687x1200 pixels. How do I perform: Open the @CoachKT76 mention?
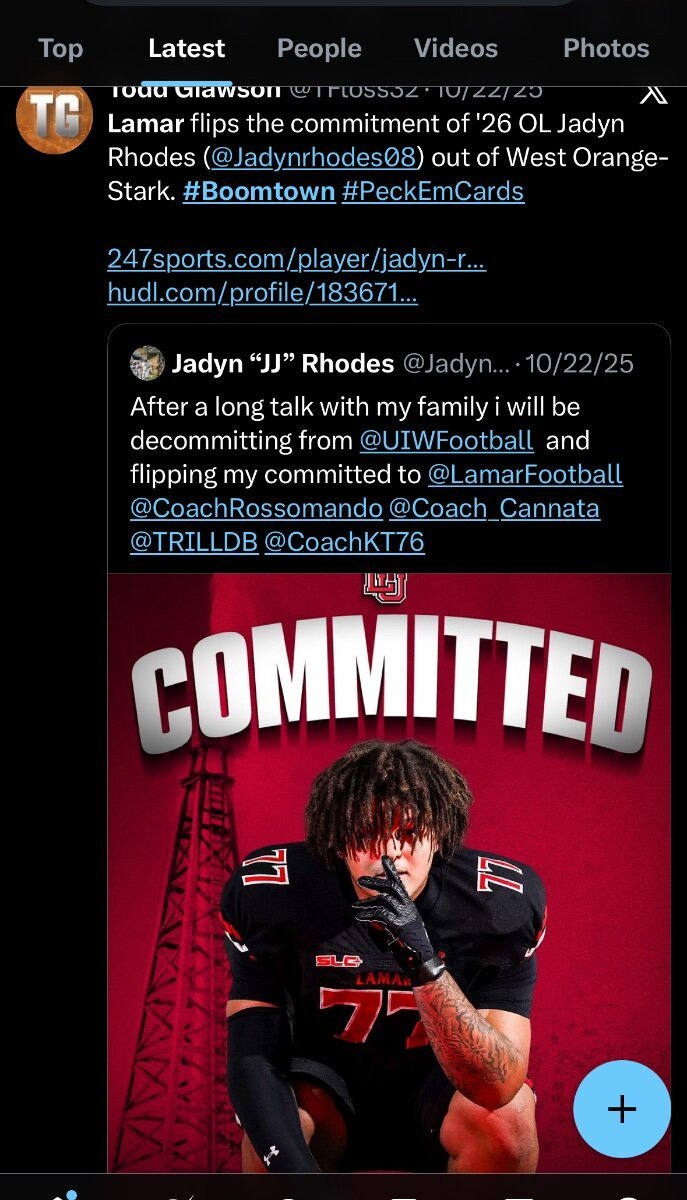click(344, 542)
